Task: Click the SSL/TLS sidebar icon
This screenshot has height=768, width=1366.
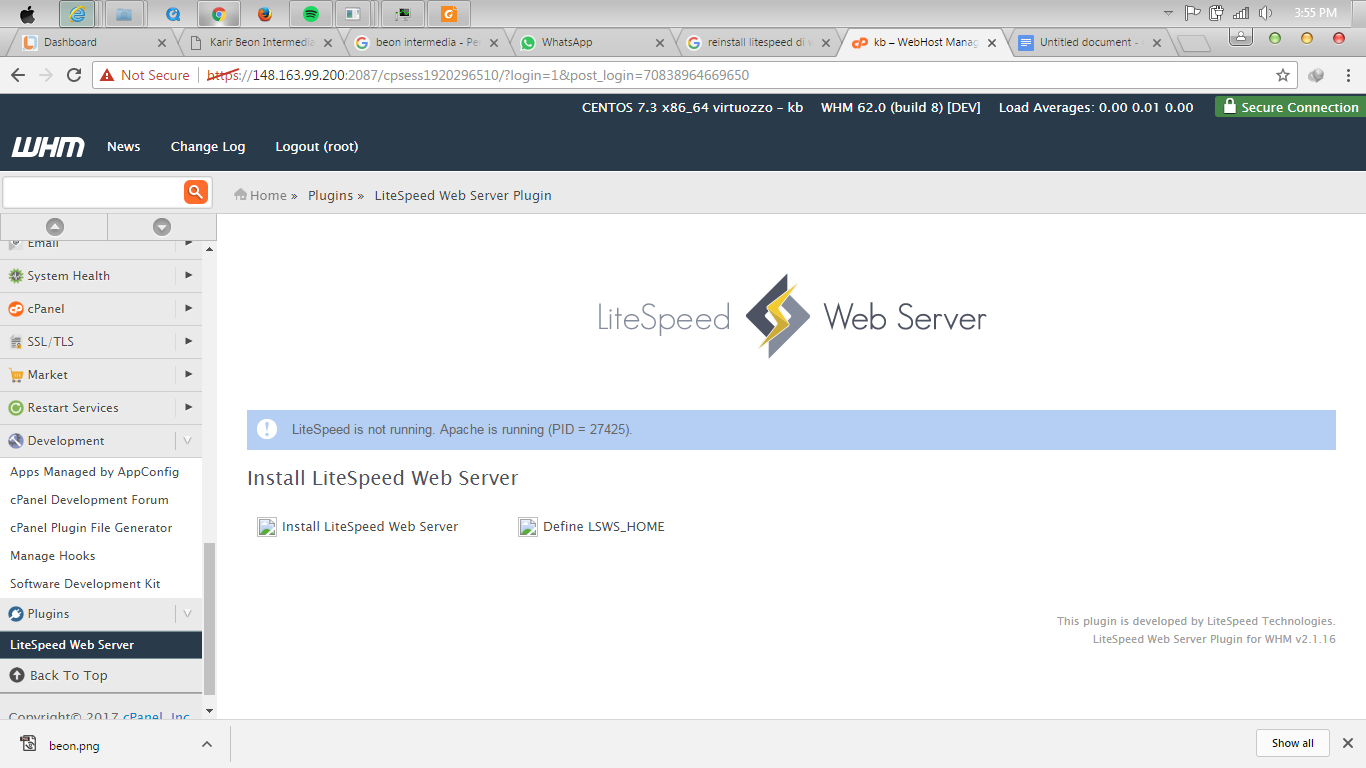Action: tap(16, 342)
